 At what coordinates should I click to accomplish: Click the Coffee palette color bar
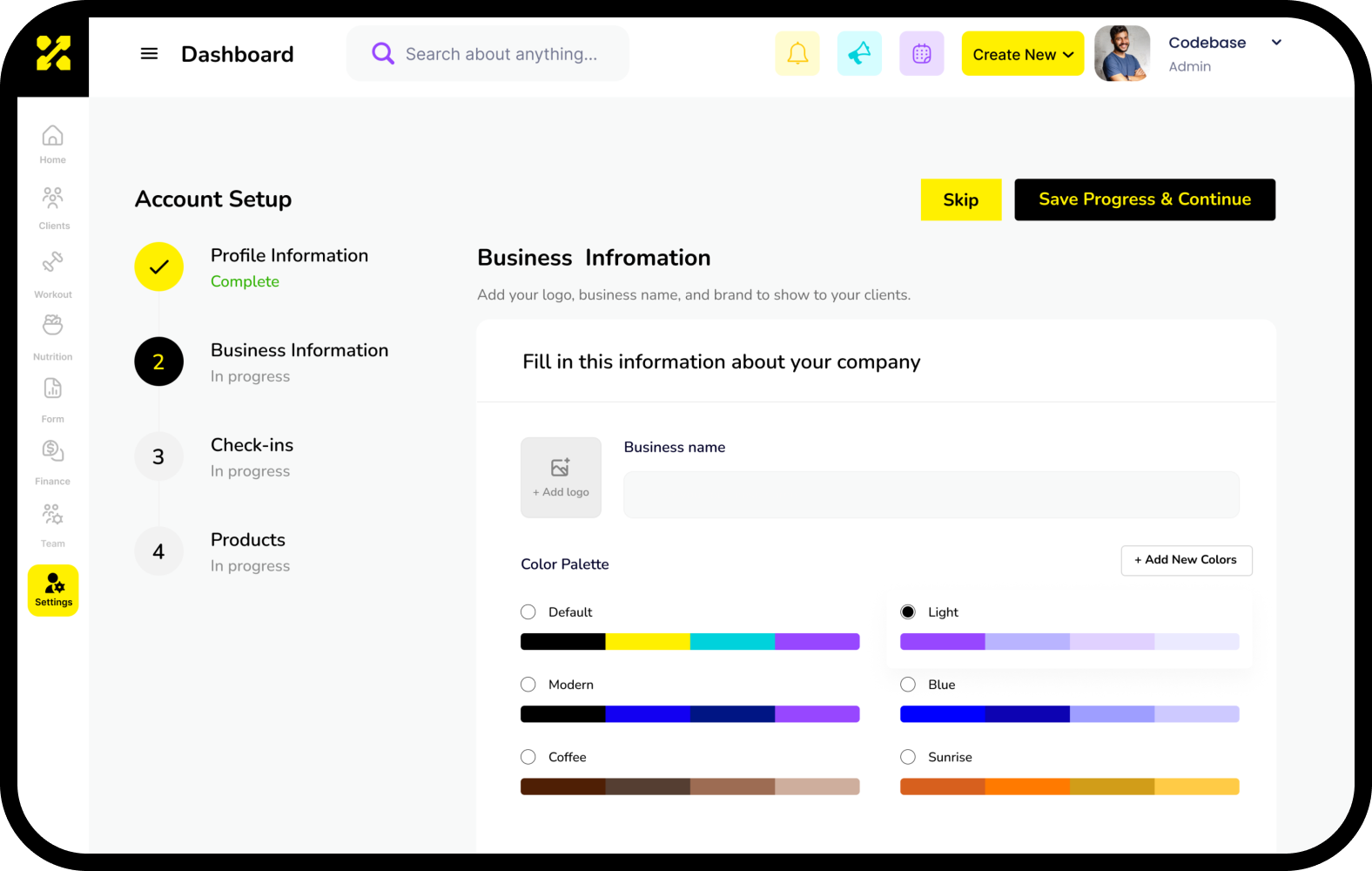689,787
